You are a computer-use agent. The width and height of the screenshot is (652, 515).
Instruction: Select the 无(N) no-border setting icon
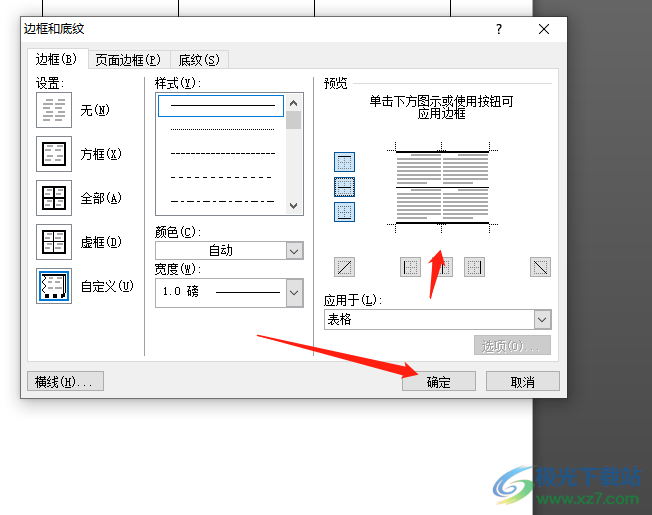54,110
